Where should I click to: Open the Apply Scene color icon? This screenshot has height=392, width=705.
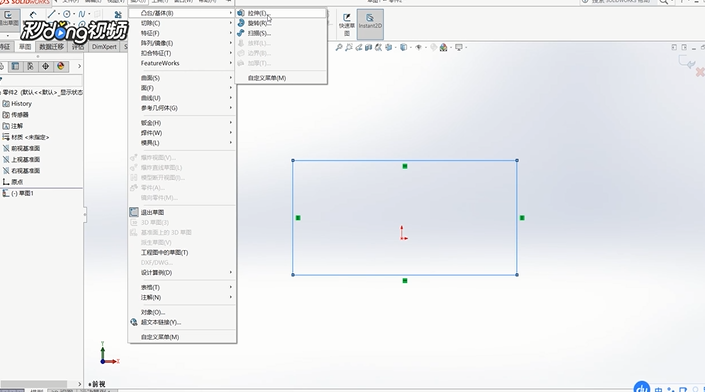click(x=443, y=47)
